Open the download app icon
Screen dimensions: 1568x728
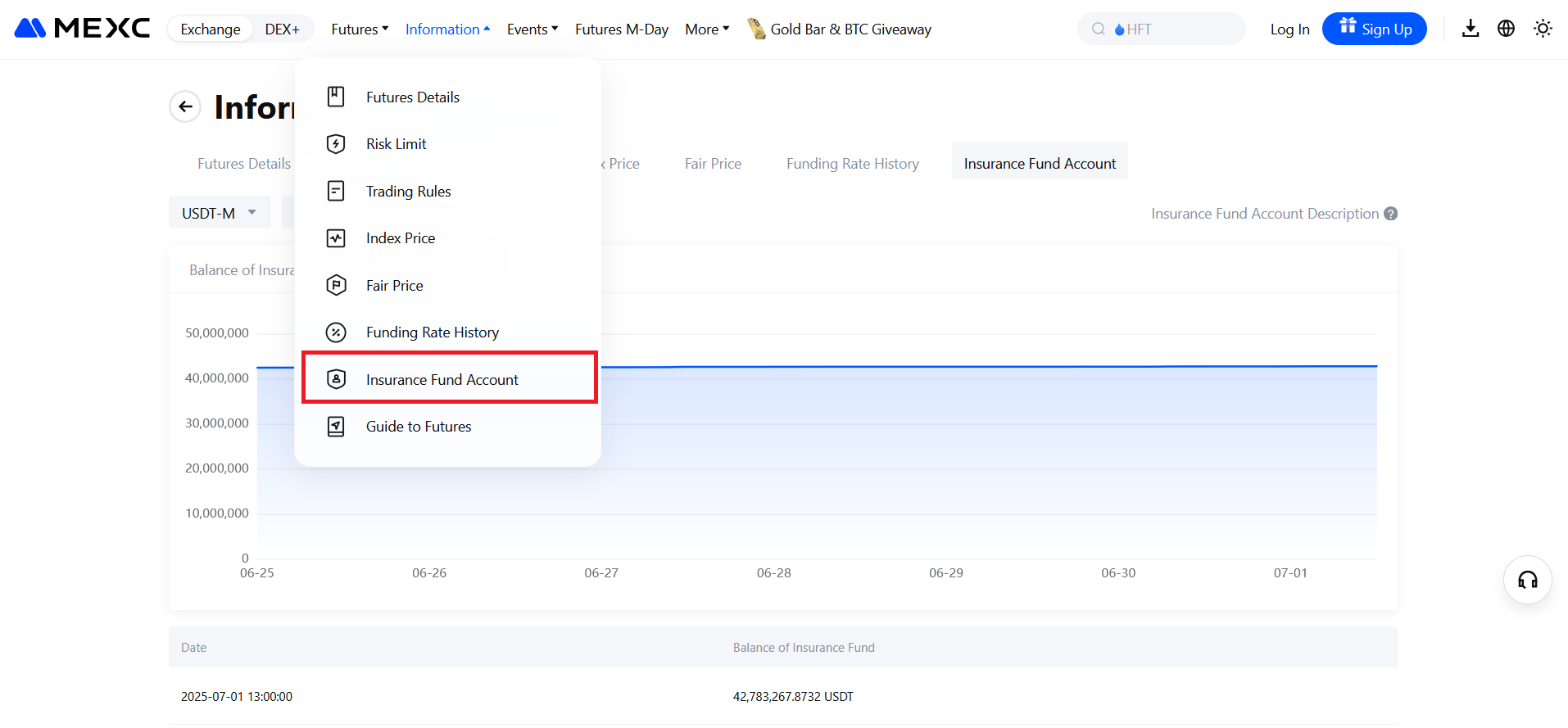tap(1471, 29)
